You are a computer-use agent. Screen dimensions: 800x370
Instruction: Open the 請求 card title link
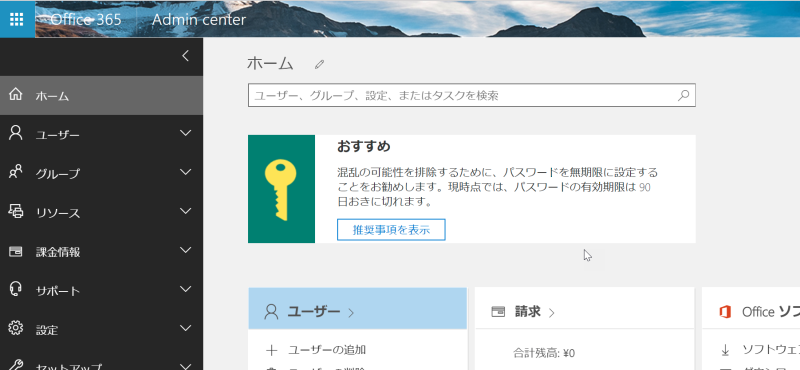click(528, 311)
